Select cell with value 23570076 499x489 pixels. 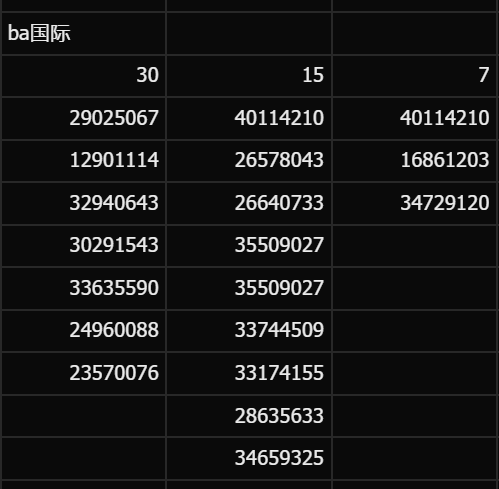(84, 373)
